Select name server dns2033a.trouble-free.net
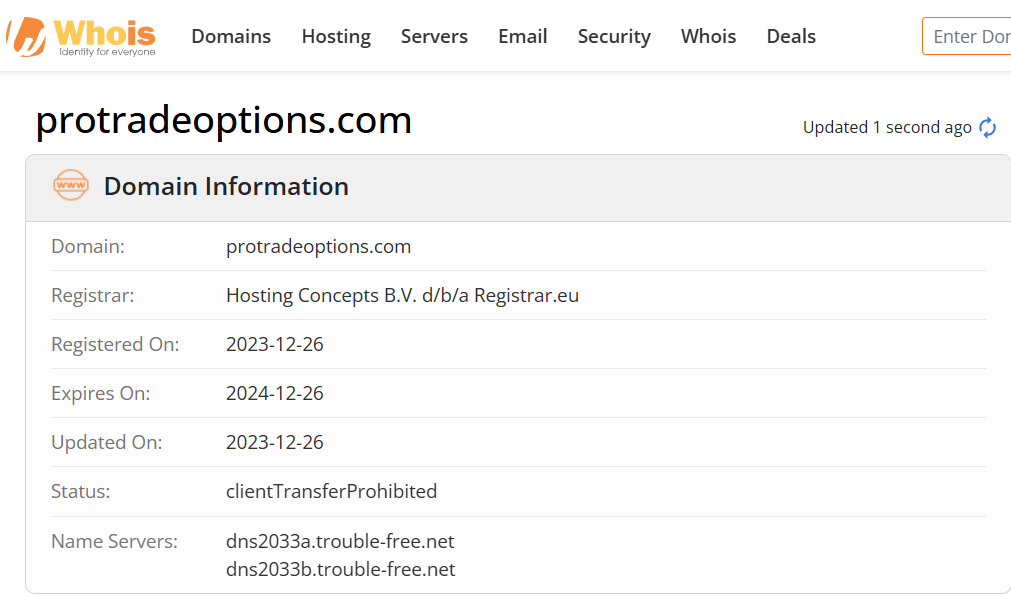The image size is (1011, 597). 340,541
